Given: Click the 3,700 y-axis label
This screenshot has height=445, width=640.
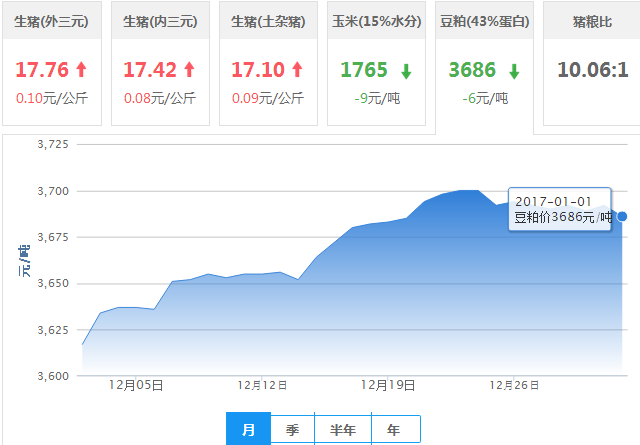Looking at the screenshot, I should (53, 191).
